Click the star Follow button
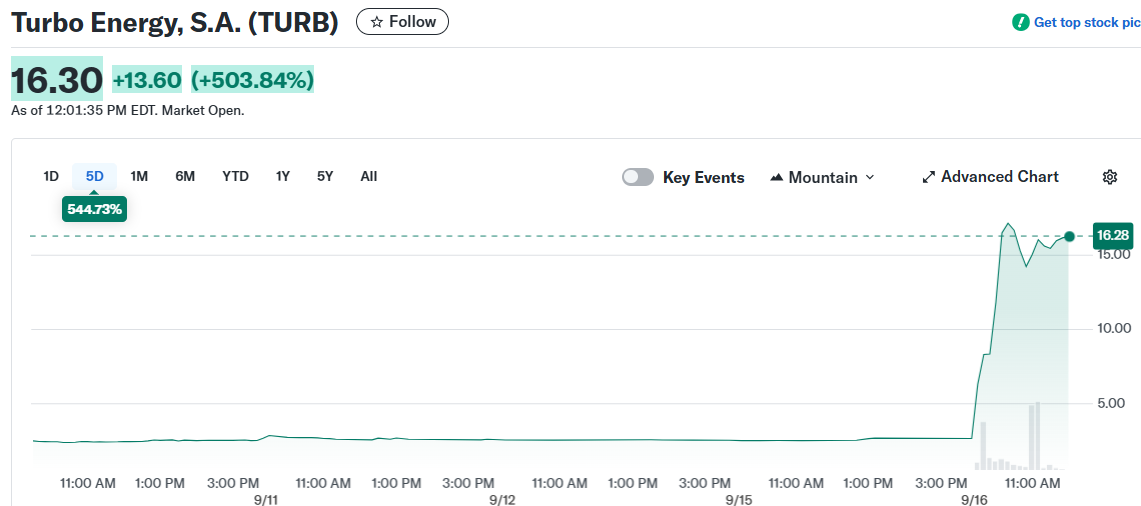Viewport: 1141px width, 506px height. coord(402,22)
